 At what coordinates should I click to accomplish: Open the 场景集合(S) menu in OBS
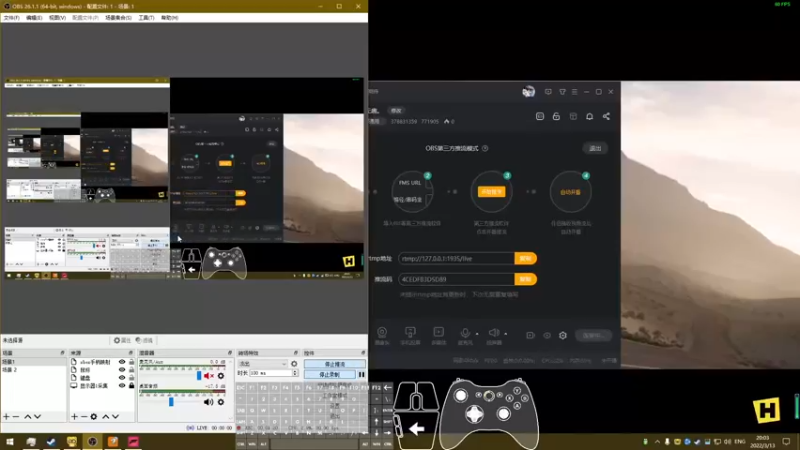(x=118, y=18)
